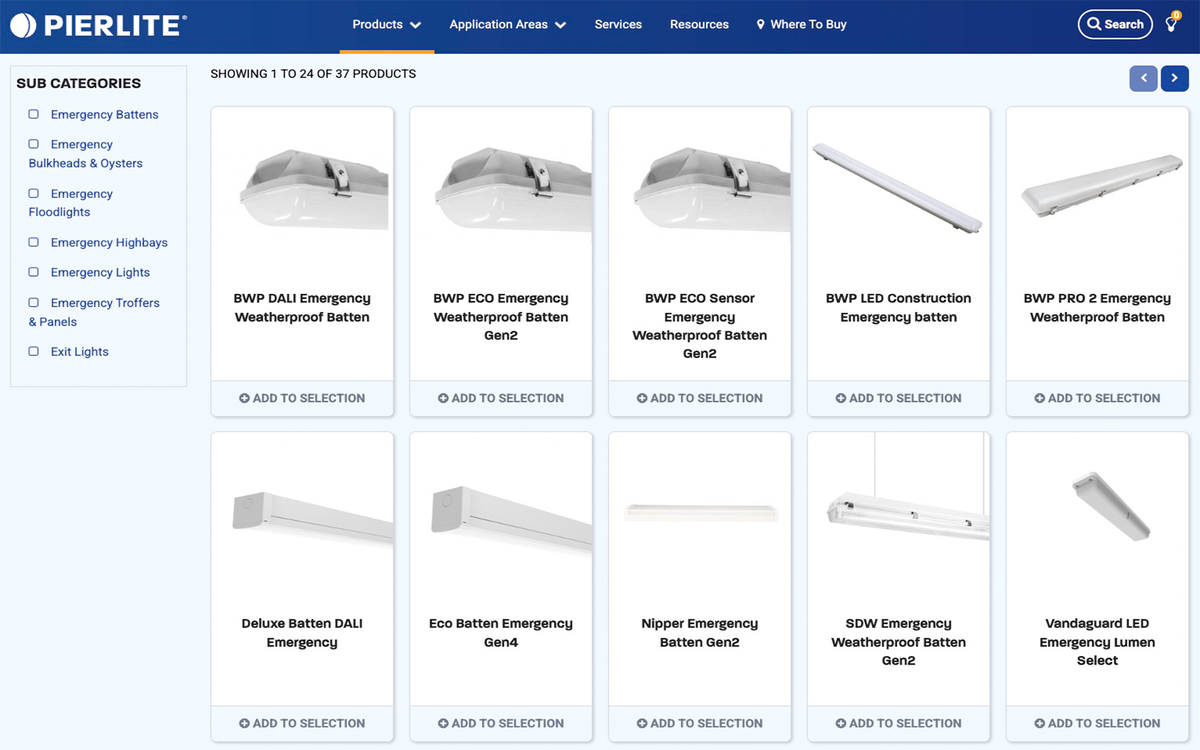Image resolution: width=1200 pixels, height=750 pixels.
Task: Click the location pin icon beside Where To Buy
Action: point(762,24)
